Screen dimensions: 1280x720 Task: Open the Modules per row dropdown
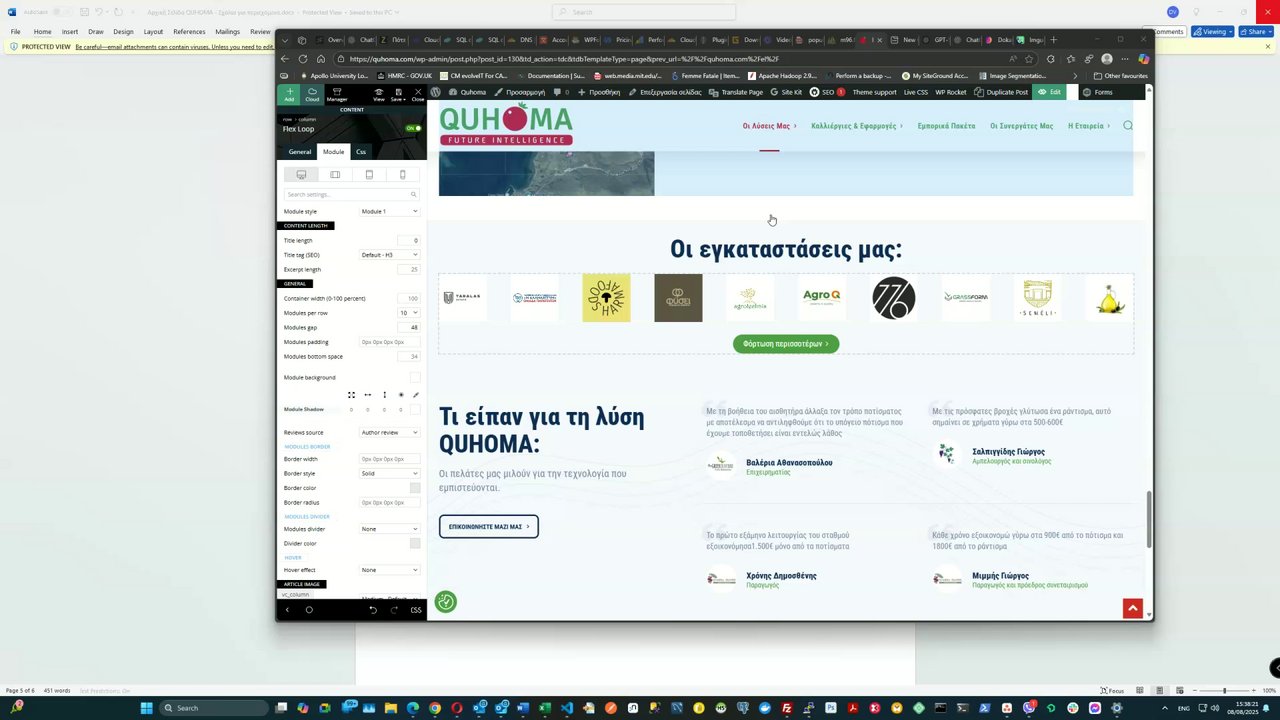[x=409, y=313]
